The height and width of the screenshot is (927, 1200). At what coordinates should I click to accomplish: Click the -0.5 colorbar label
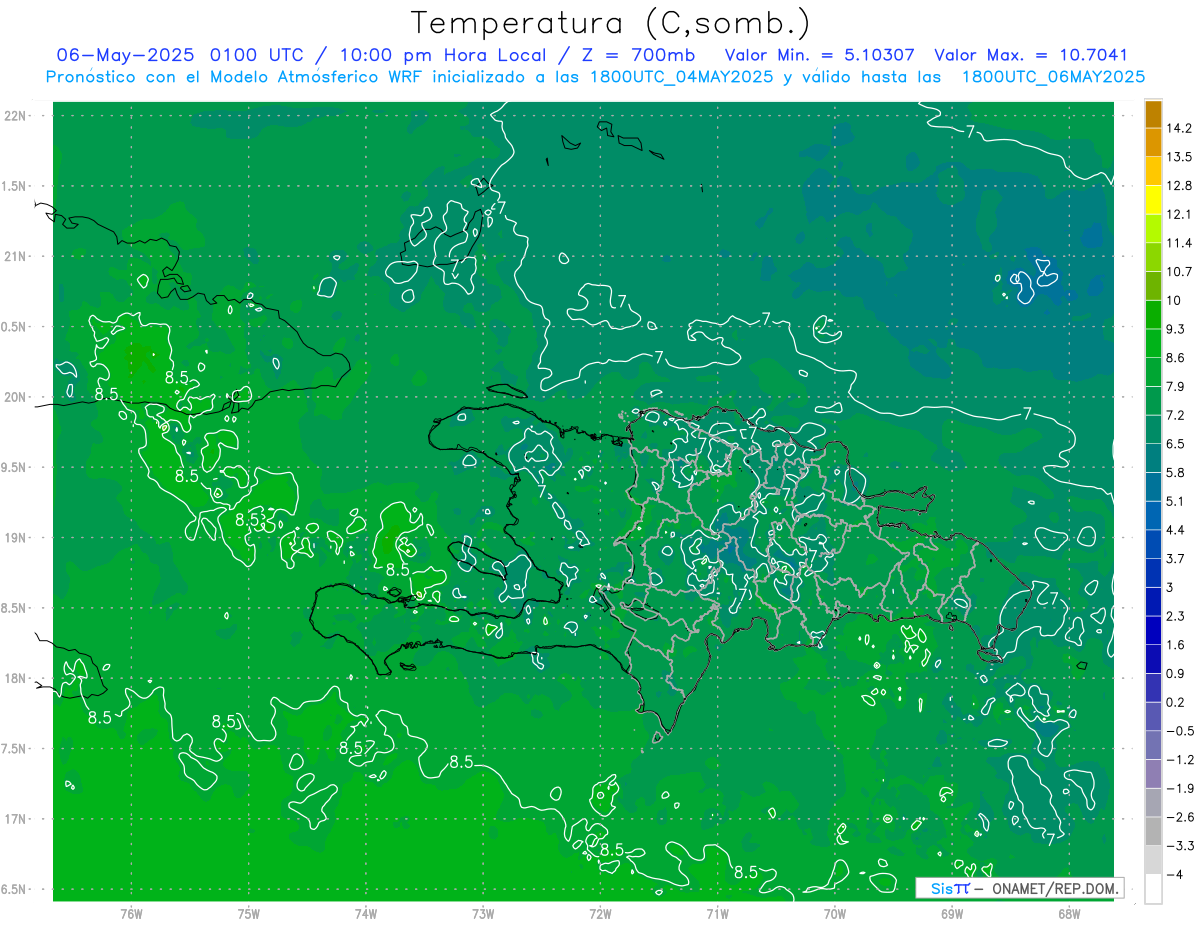pyautogui.click(x=1179, y=731)
